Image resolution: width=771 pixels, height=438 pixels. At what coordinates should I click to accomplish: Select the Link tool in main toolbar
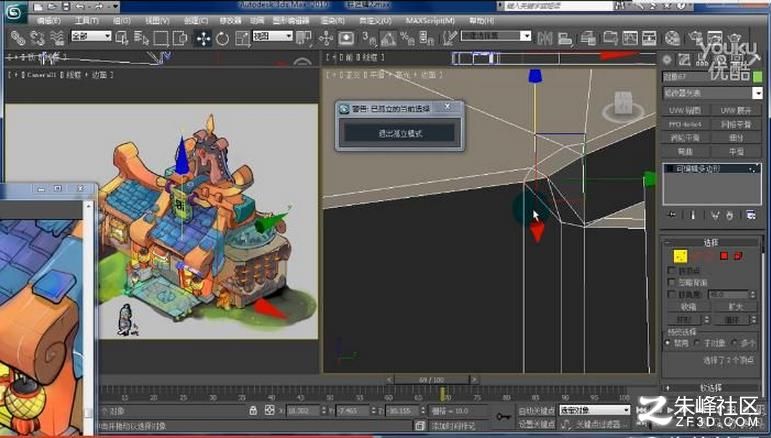(x=18, y=38)
